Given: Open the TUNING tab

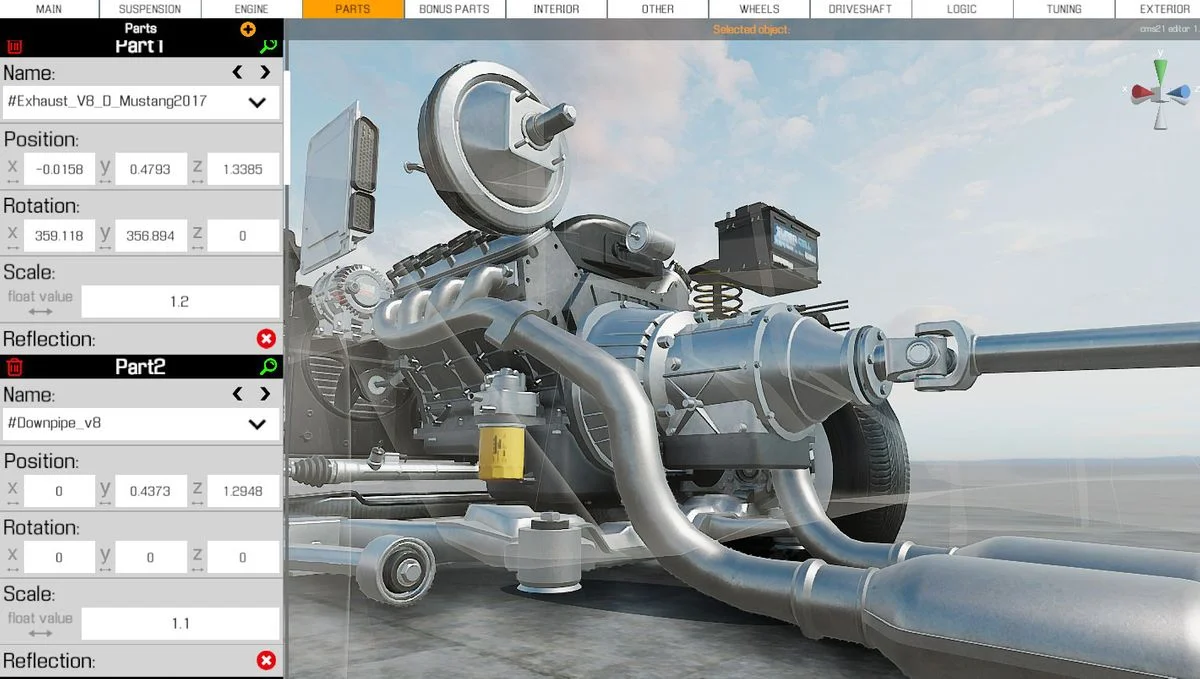Looking at the screenshot, I should [1064, 9].
